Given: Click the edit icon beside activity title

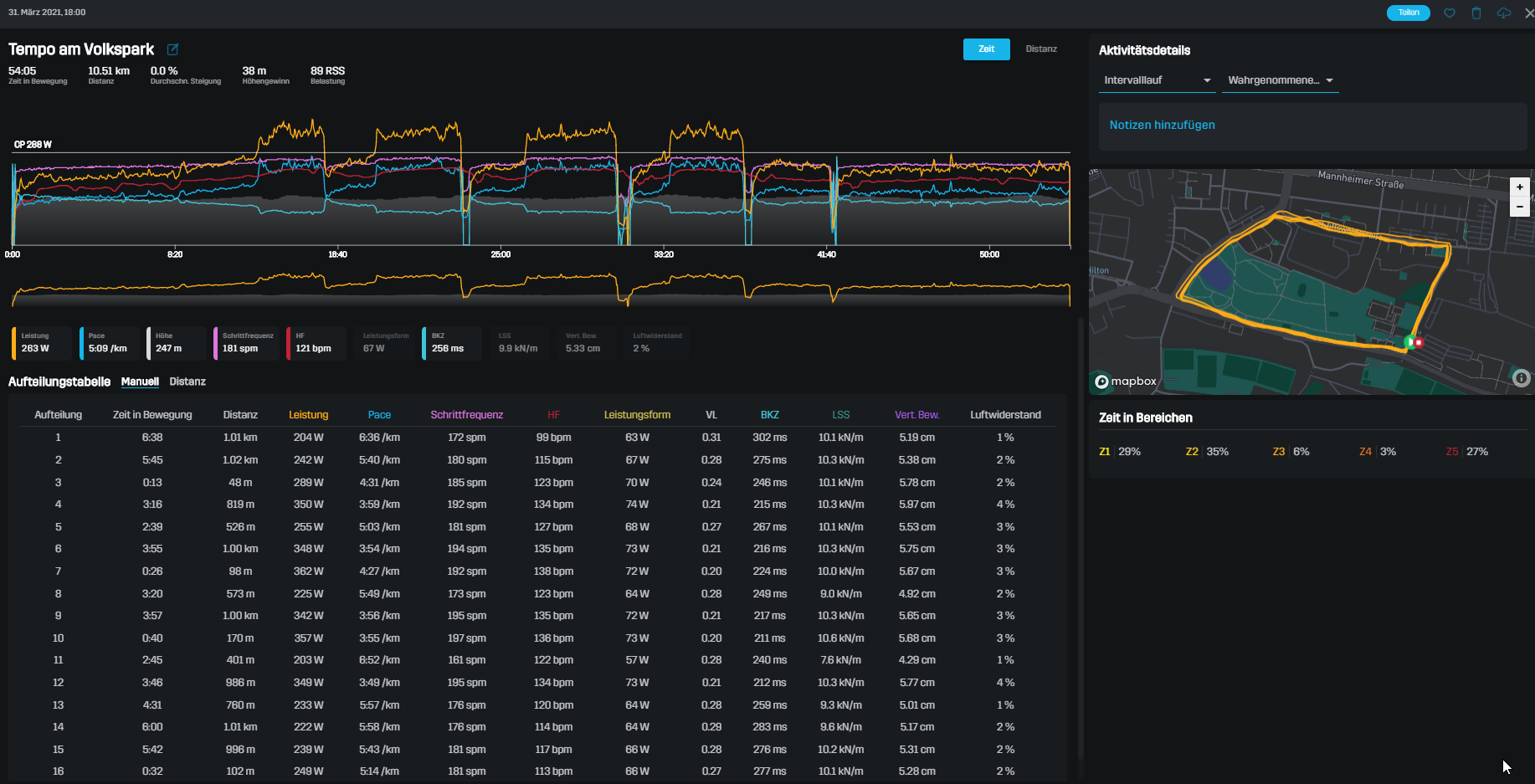Looking at the screenshot, I should coord(172,49).
